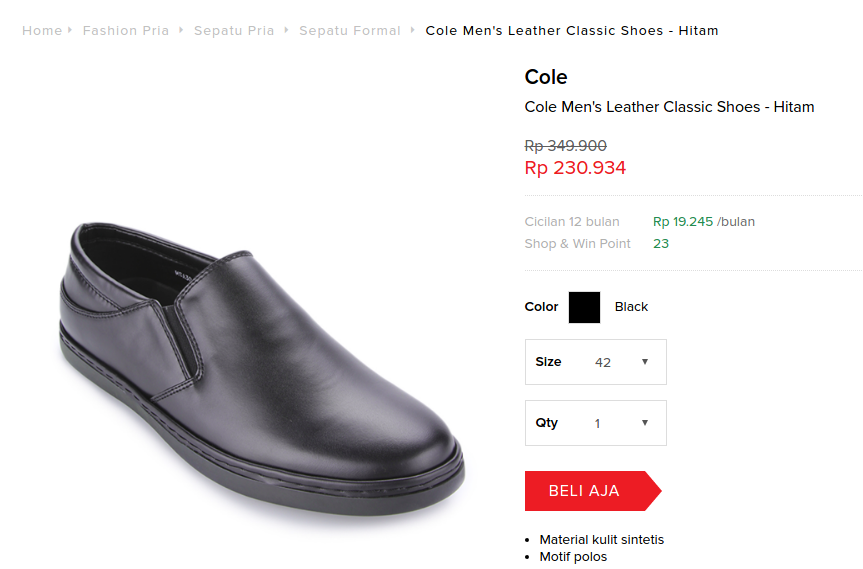
Task: Click the Shop & Win Point value 23
Action: pos(661,243)
